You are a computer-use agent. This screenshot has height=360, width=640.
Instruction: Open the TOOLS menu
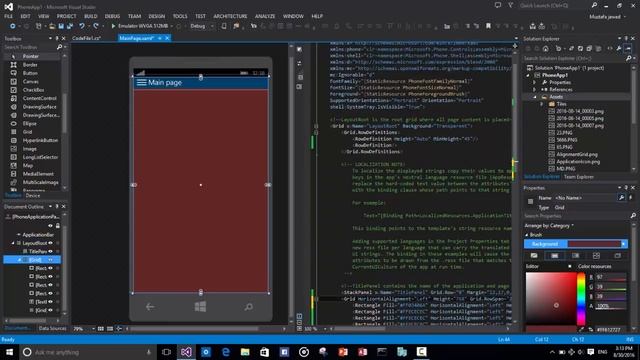pos(180,16)
